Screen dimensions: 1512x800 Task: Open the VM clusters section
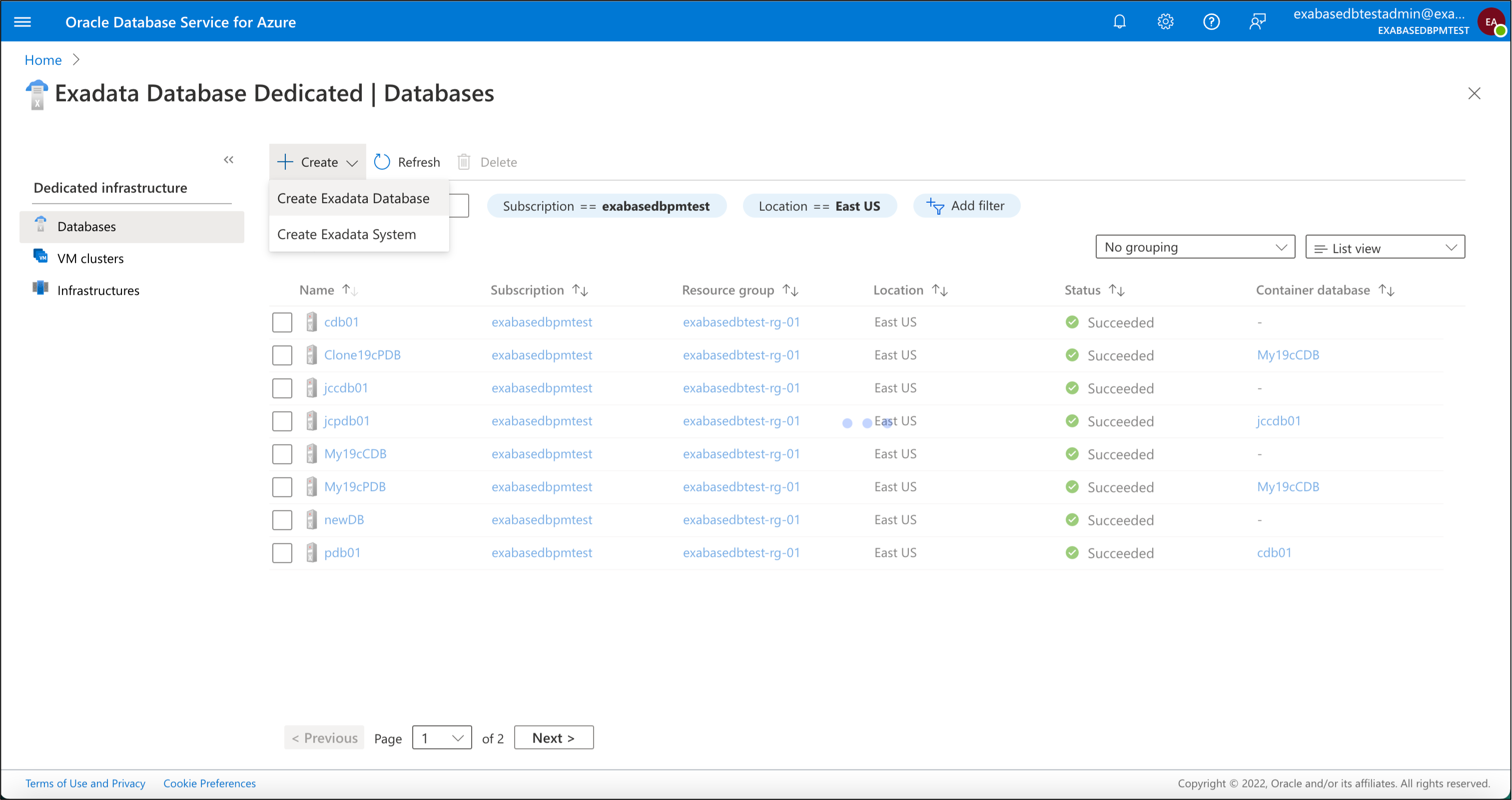90,258
